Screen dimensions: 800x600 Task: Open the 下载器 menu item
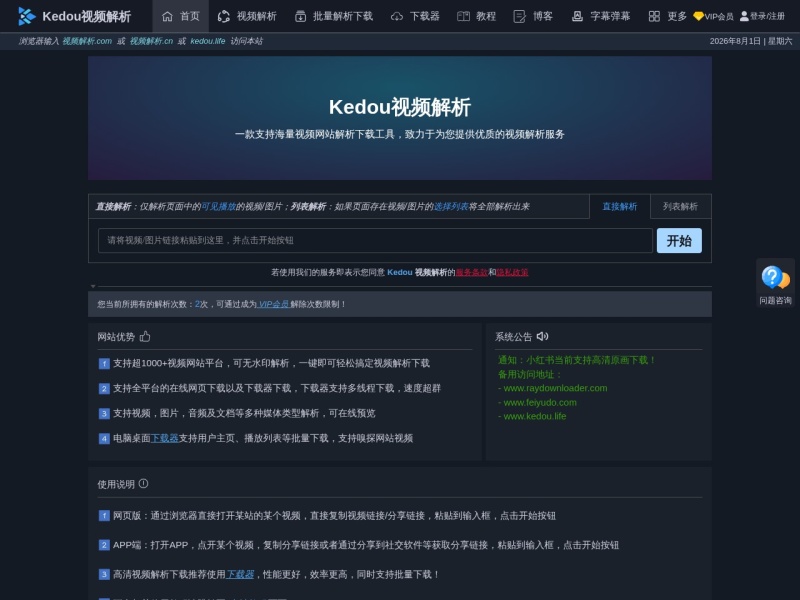coord(415,16)
